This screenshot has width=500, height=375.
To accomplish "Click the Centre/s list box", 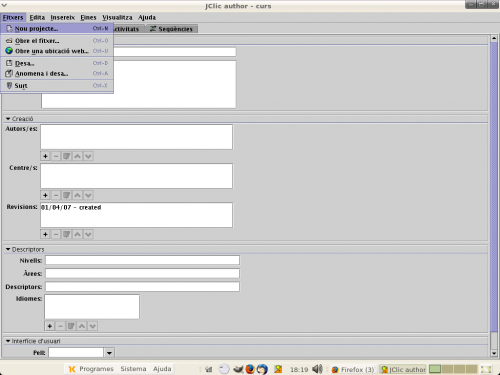I will (x=136, y=176).
